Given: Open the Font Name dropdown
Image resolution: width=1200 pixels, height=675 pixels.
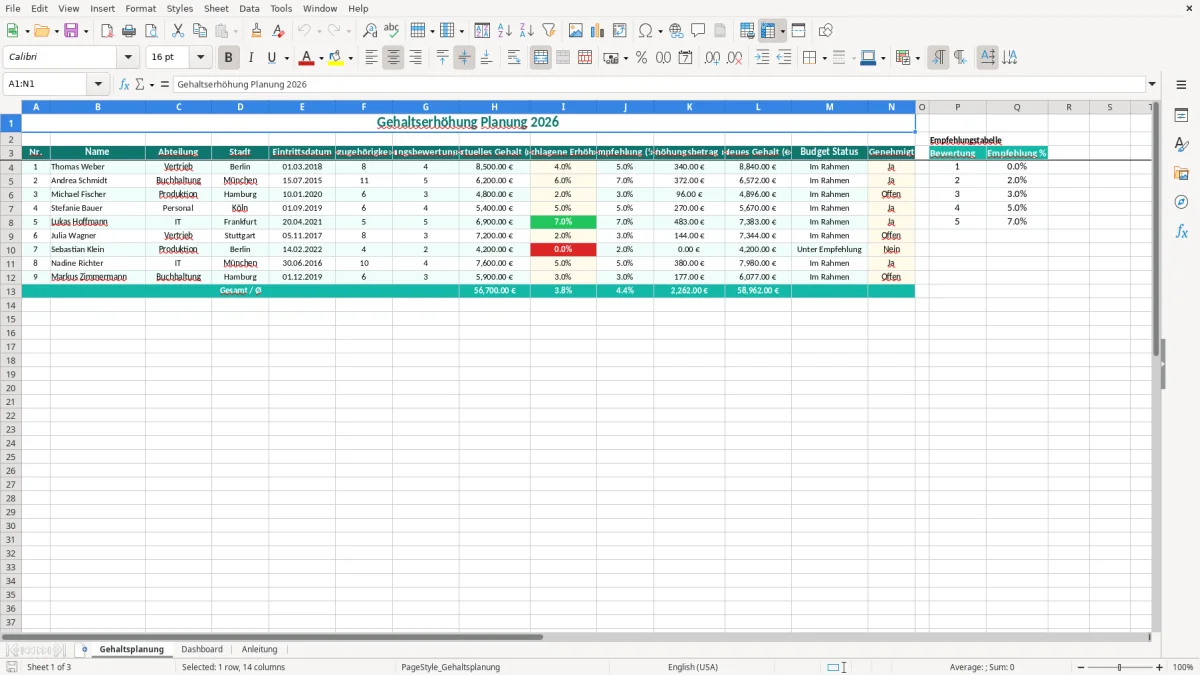Looking at the screenshot, I should coord(128,58).
